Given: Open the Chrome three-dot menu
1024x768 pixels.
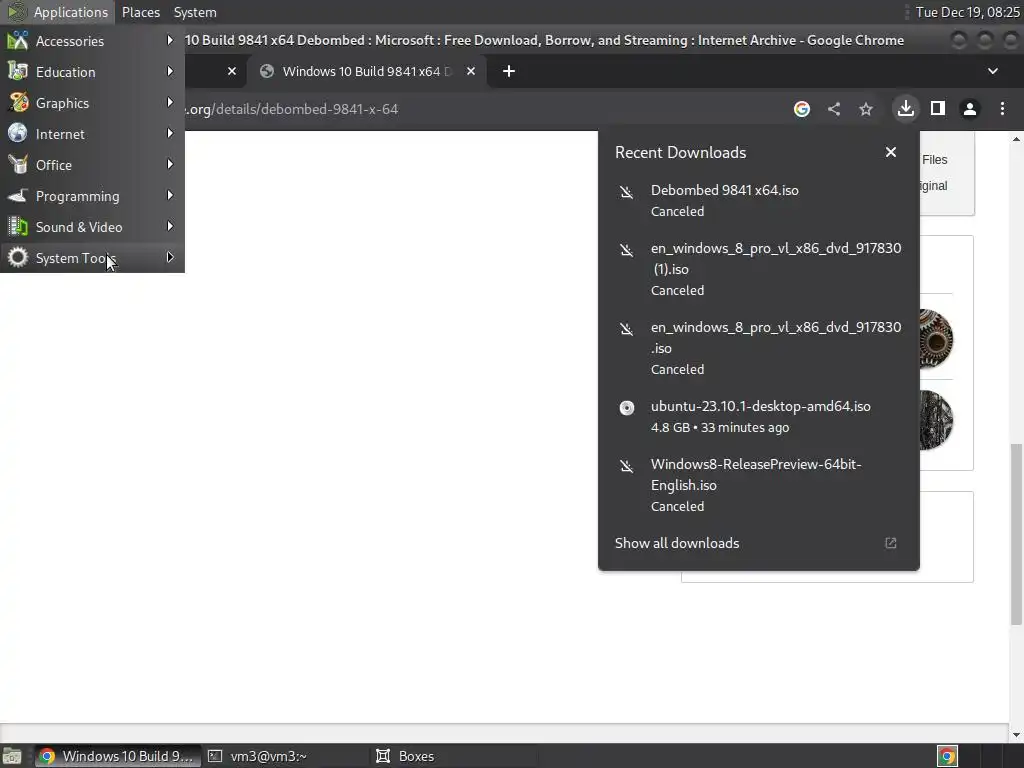Looking at the screenshot, I should pos(1002,109).
